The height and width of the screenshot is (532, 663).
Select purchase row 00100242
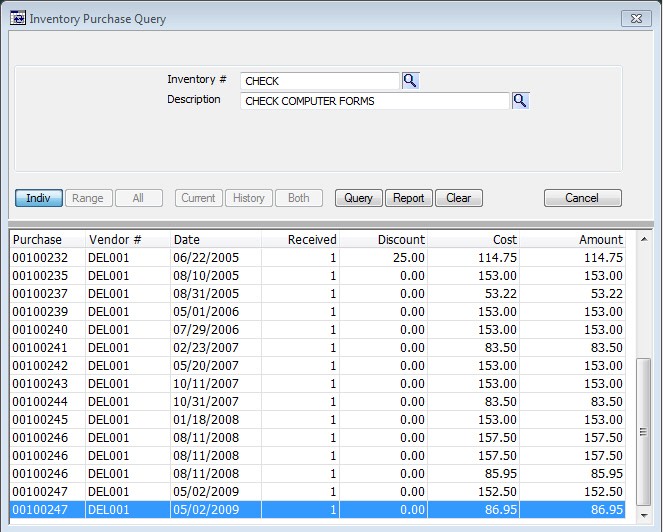point(317,365)
